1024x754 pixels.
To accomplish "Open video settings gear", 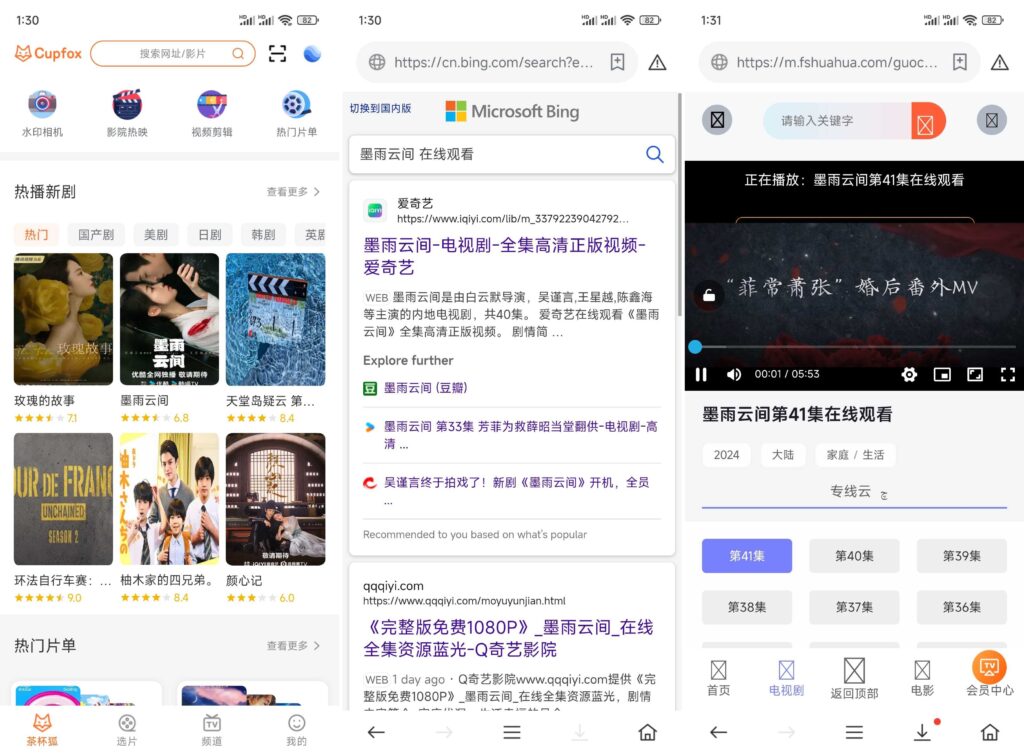I will [x=908, y=374].
